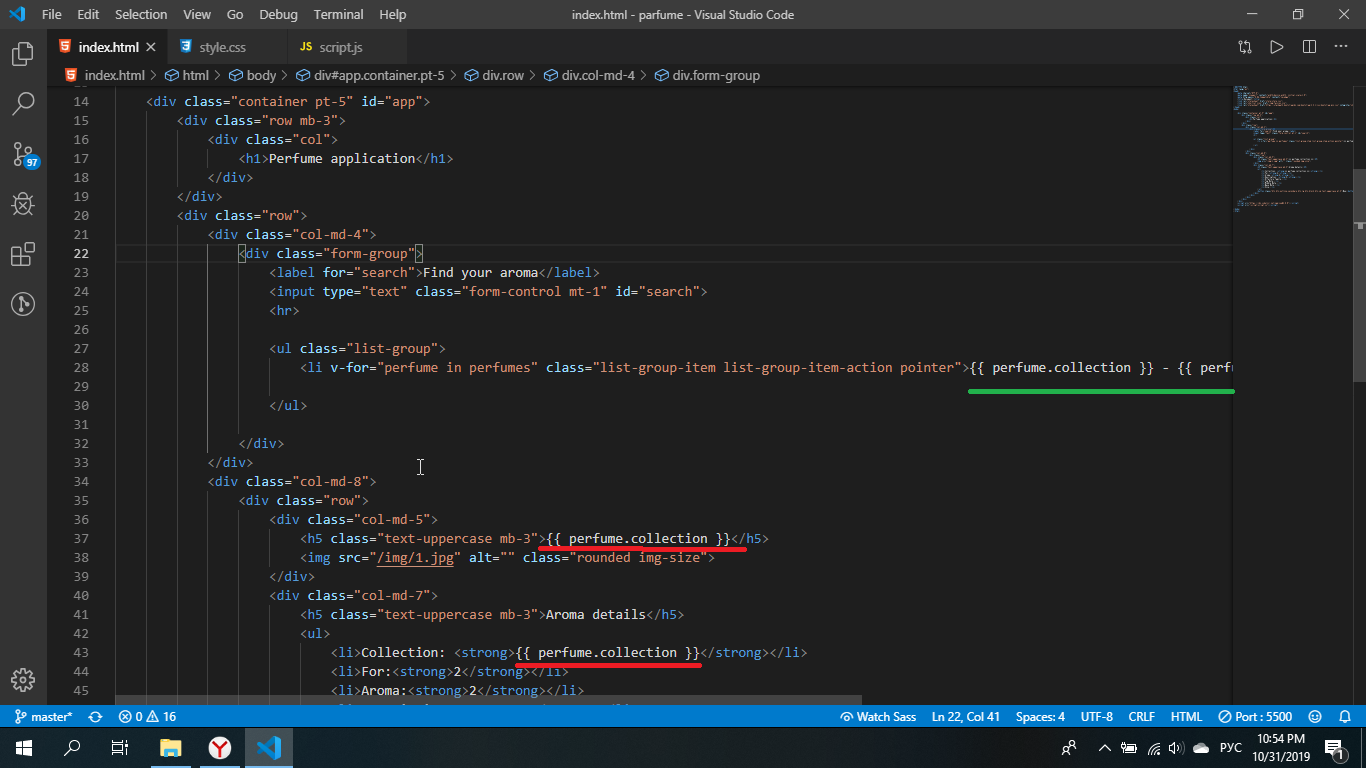The width and height of the screenshot is (1366, 768).
Task: Open File Explorer from taskbar
Action: click(x=171, y=747)
